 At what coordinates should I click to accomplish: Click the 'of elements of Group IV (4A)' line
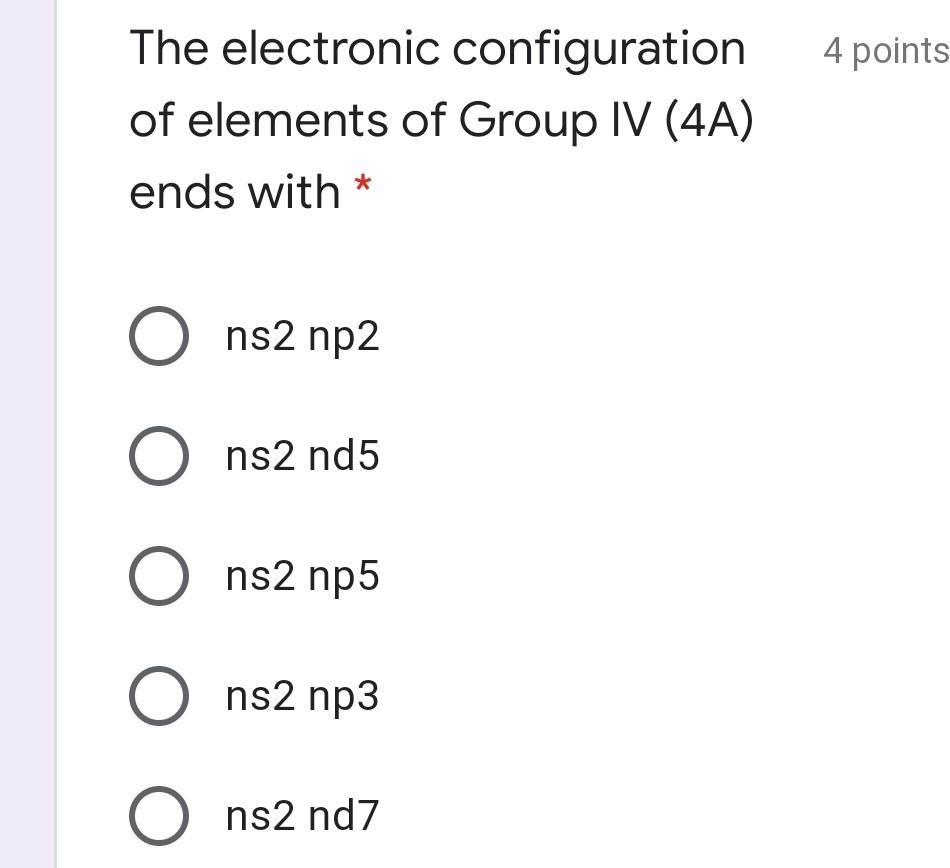442,121
